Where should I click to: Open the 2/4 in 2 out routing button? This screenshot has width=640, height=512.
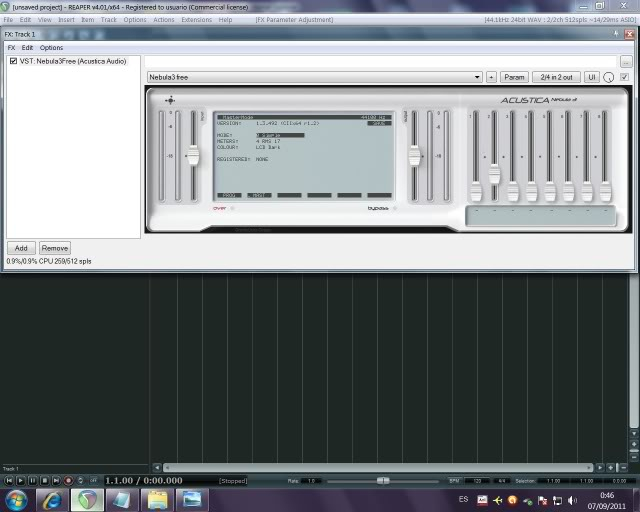[556, 77]
